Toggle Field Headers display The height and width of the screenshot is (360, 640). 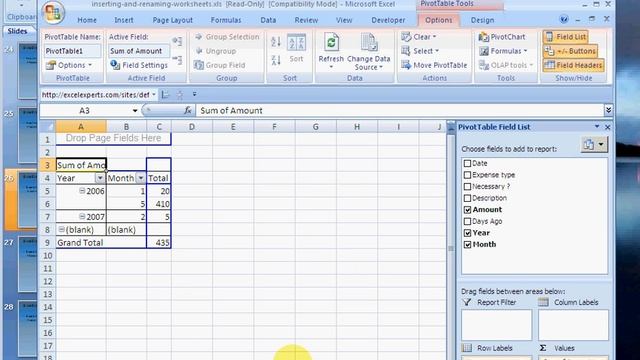pyautogui.click(x=573, y=65)
